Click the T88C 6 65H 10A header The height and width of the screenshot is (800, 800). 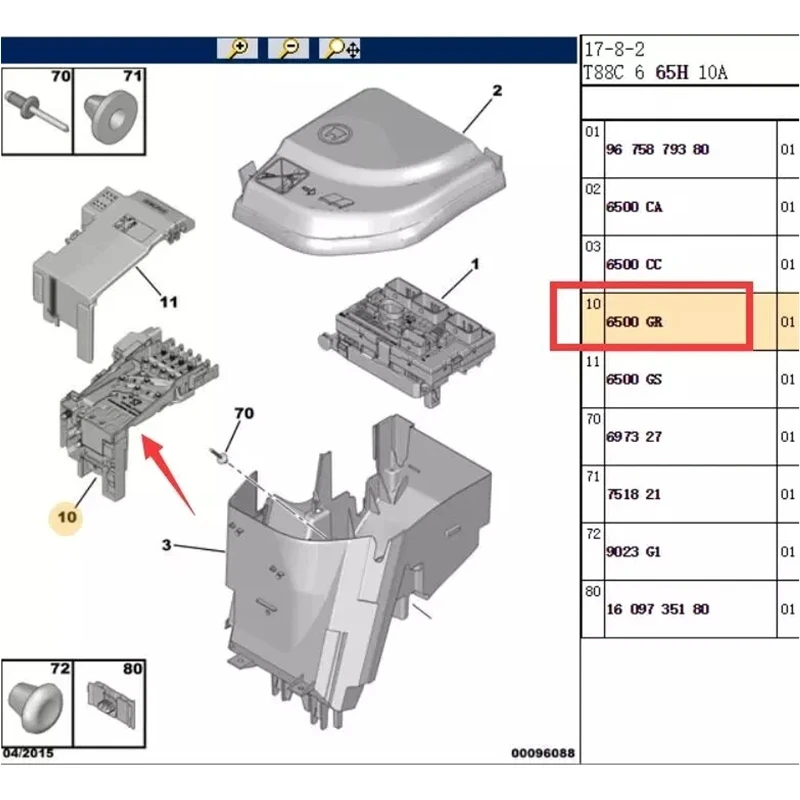point(656,72)
